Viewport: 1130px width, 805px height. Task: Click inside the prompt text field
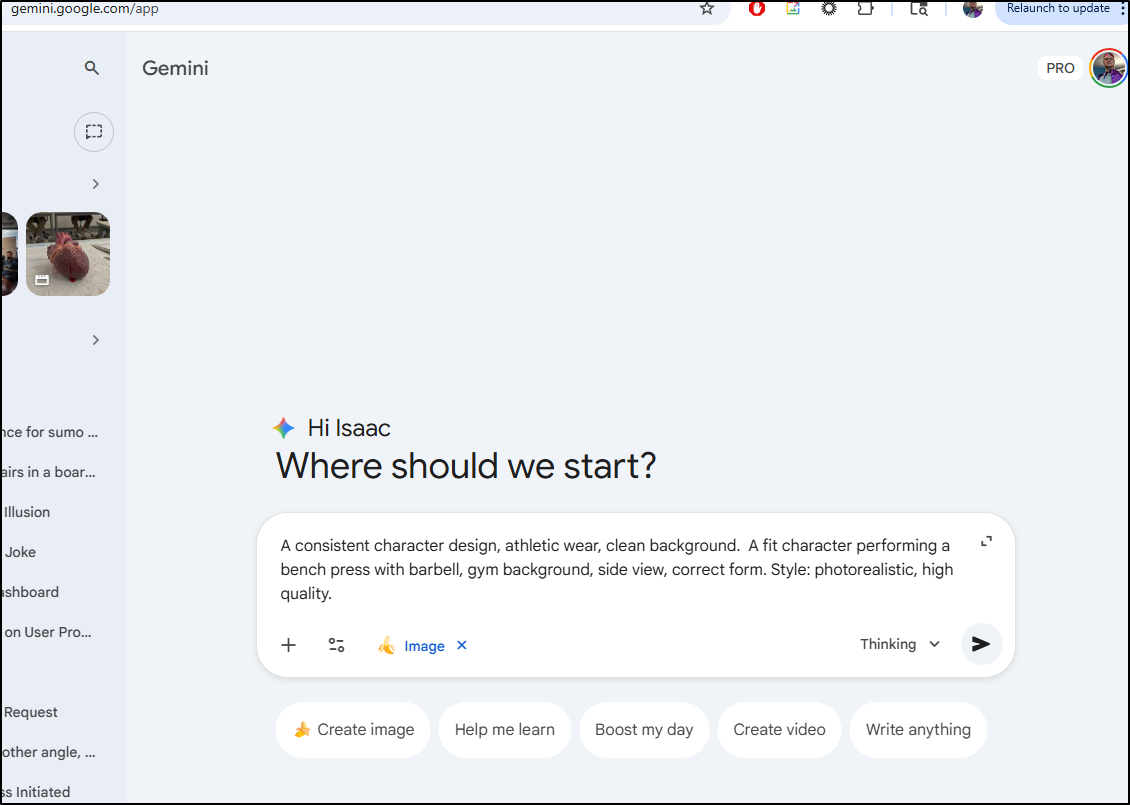[x=615, y=570]
